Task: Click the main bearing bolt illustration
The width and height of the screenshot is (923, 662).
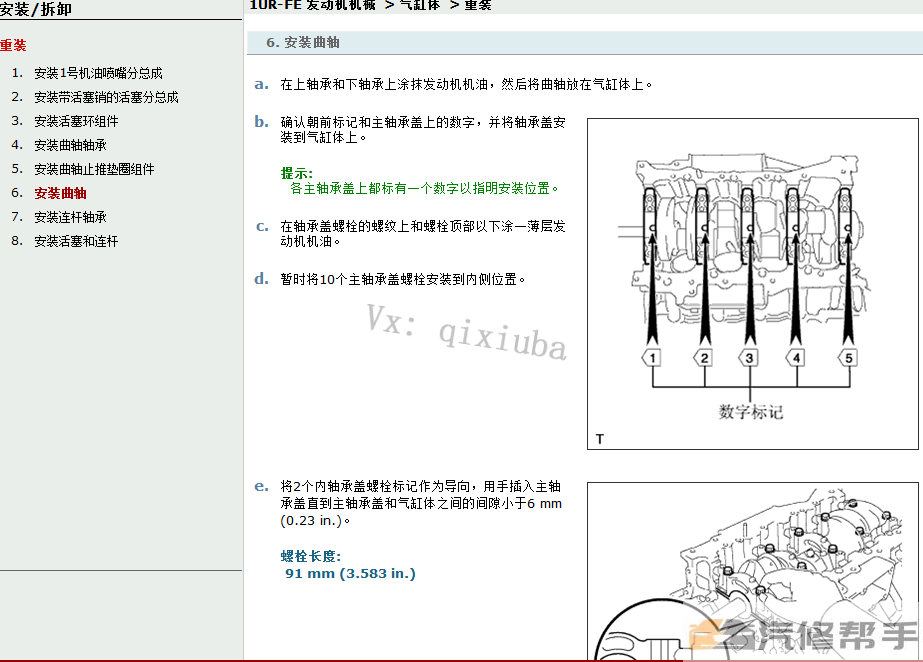Action: click(x=752, y=571)
